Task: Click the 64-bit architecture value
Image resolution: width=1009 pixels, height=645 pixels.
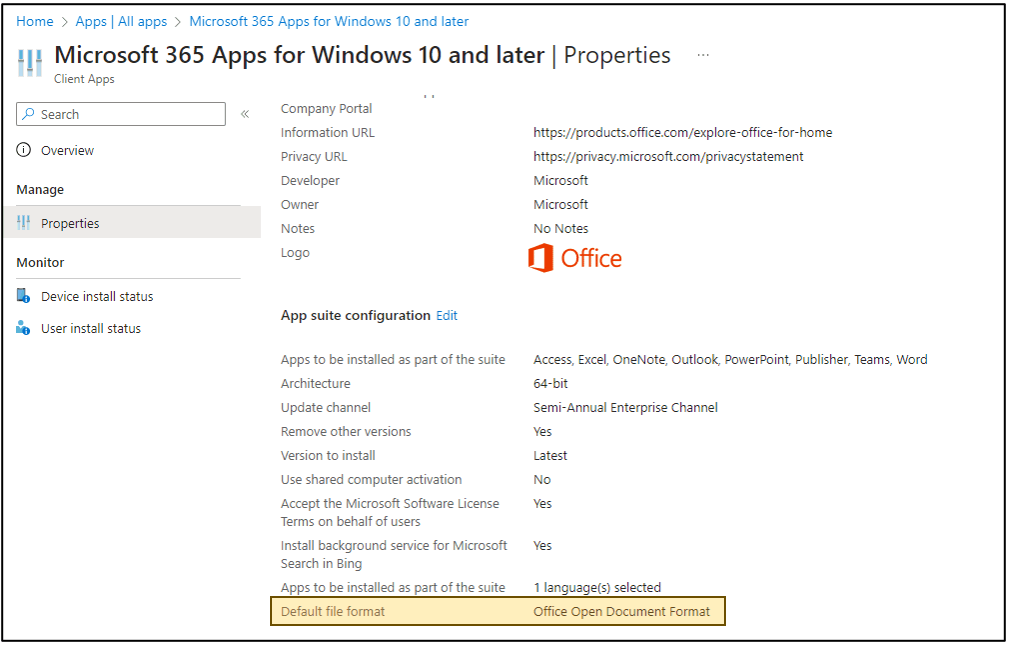Action: click(550, 383)
